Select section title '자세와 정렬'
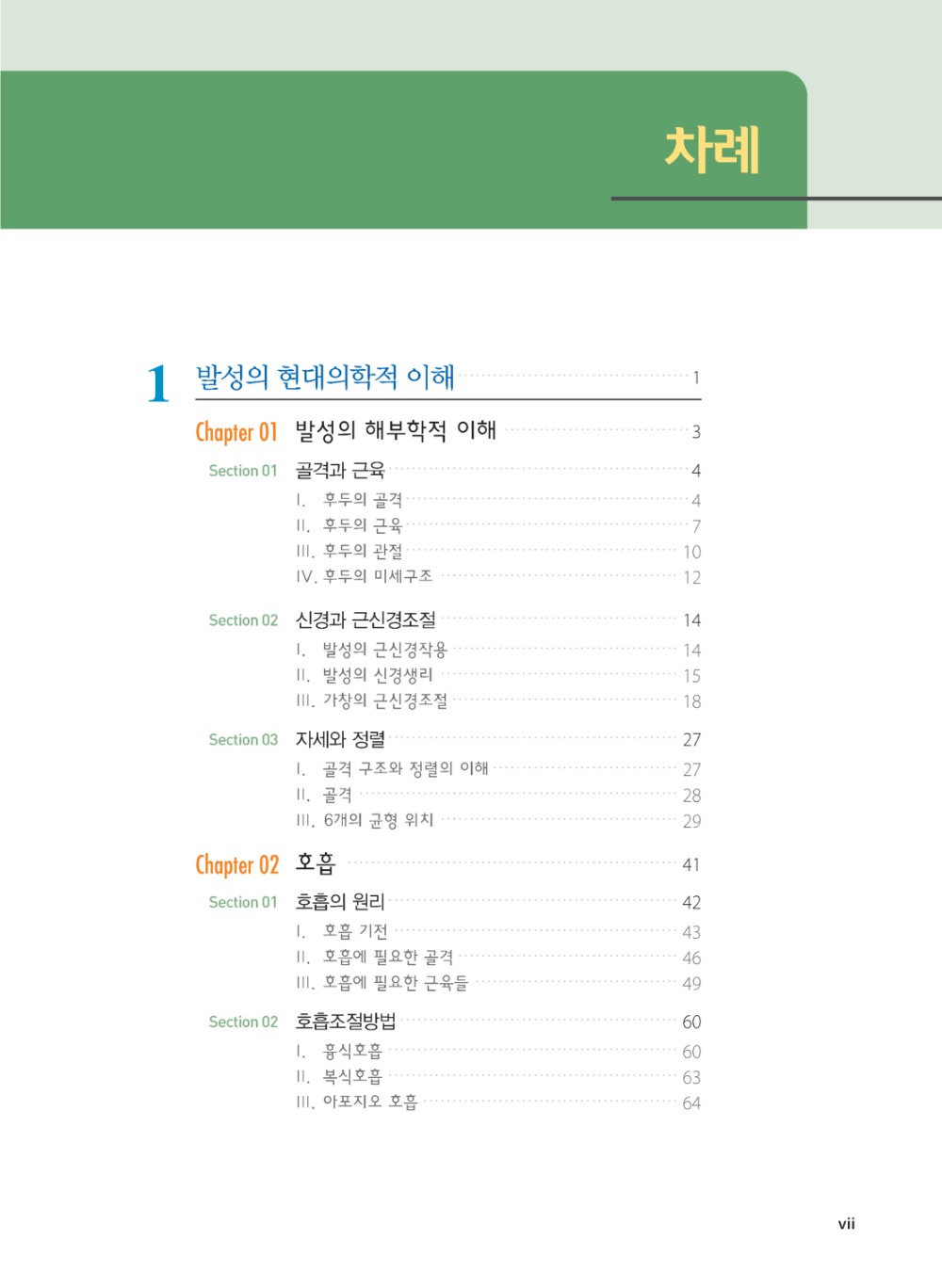This screenshot has height=1288, width=942. tap(340, 739)
